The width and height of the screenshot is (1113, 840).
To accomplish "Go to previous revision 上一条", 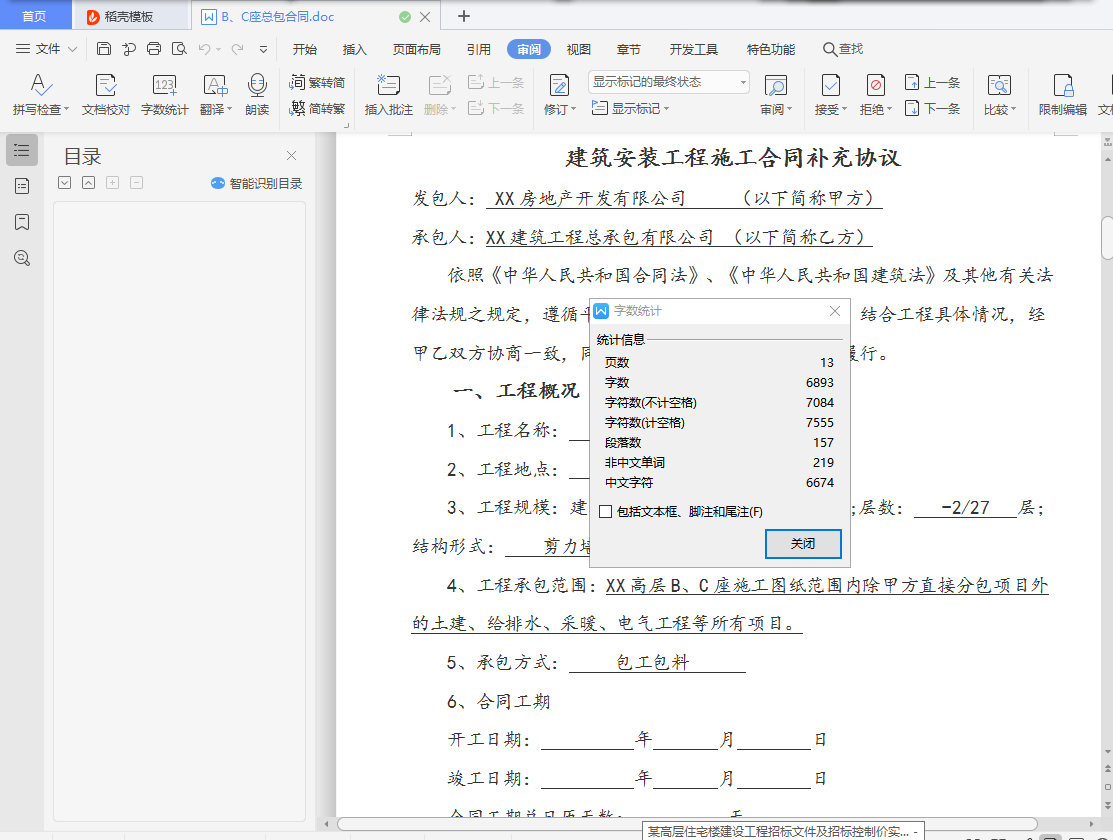I will click(932, 82).
